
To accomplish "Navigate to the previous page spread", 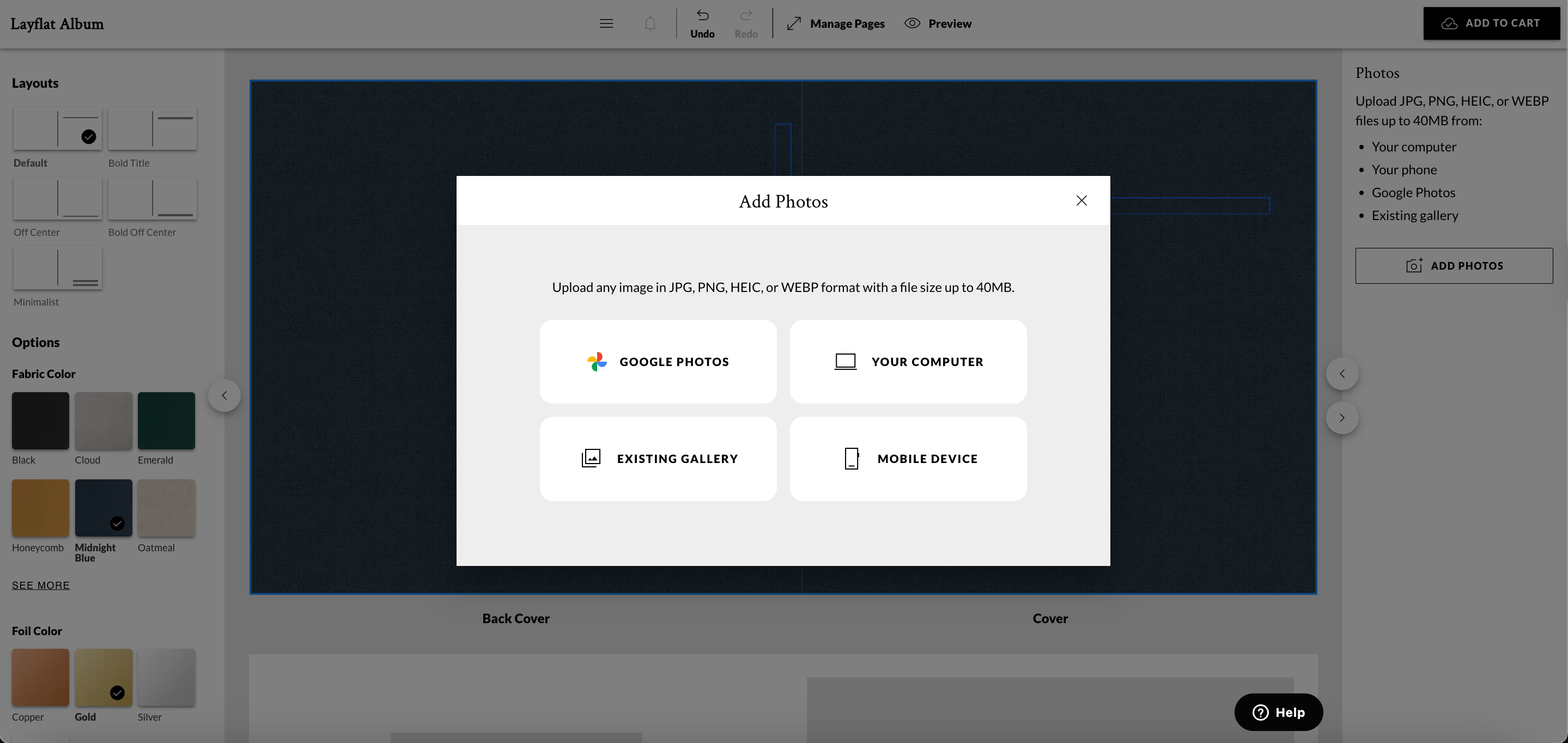I will (x=1342, y=373).
